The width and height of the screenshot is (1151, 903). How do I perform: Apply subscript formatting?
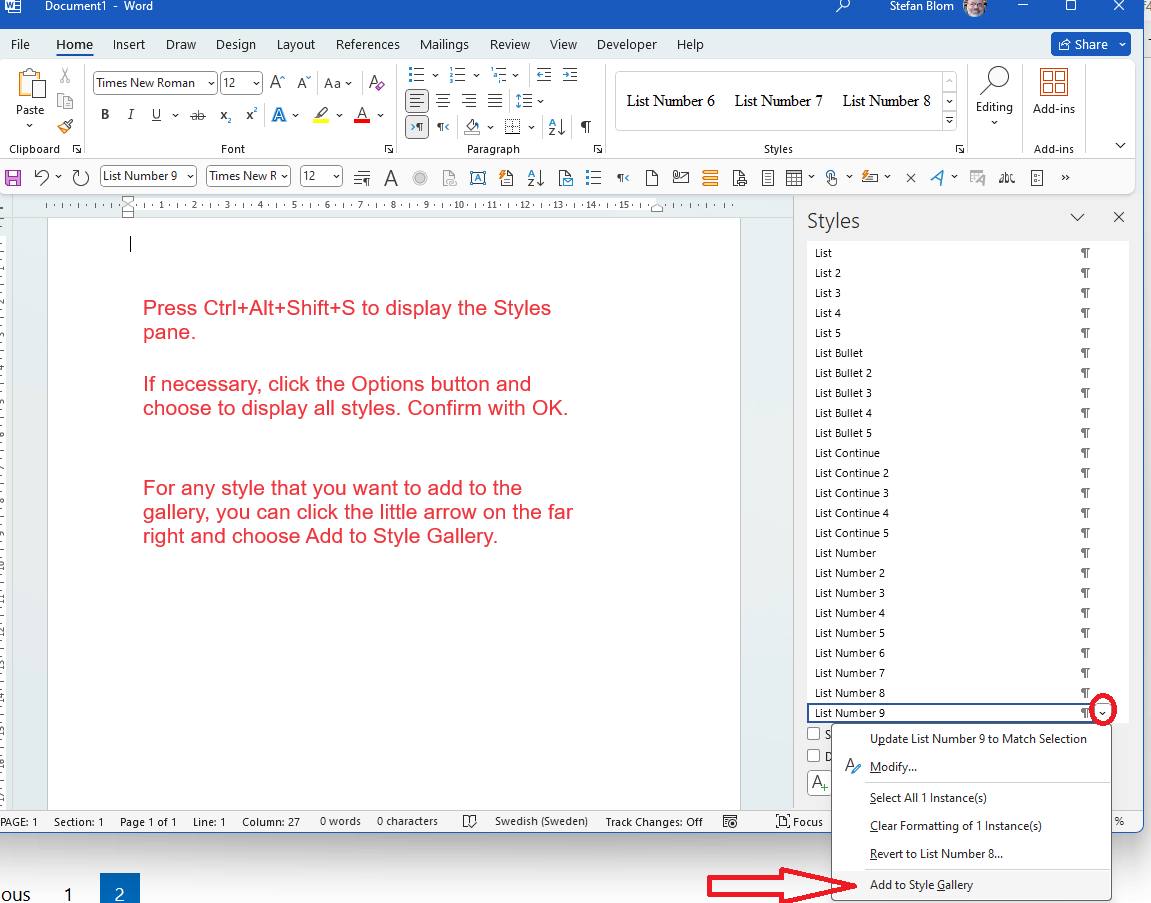(x=224, y=114)
